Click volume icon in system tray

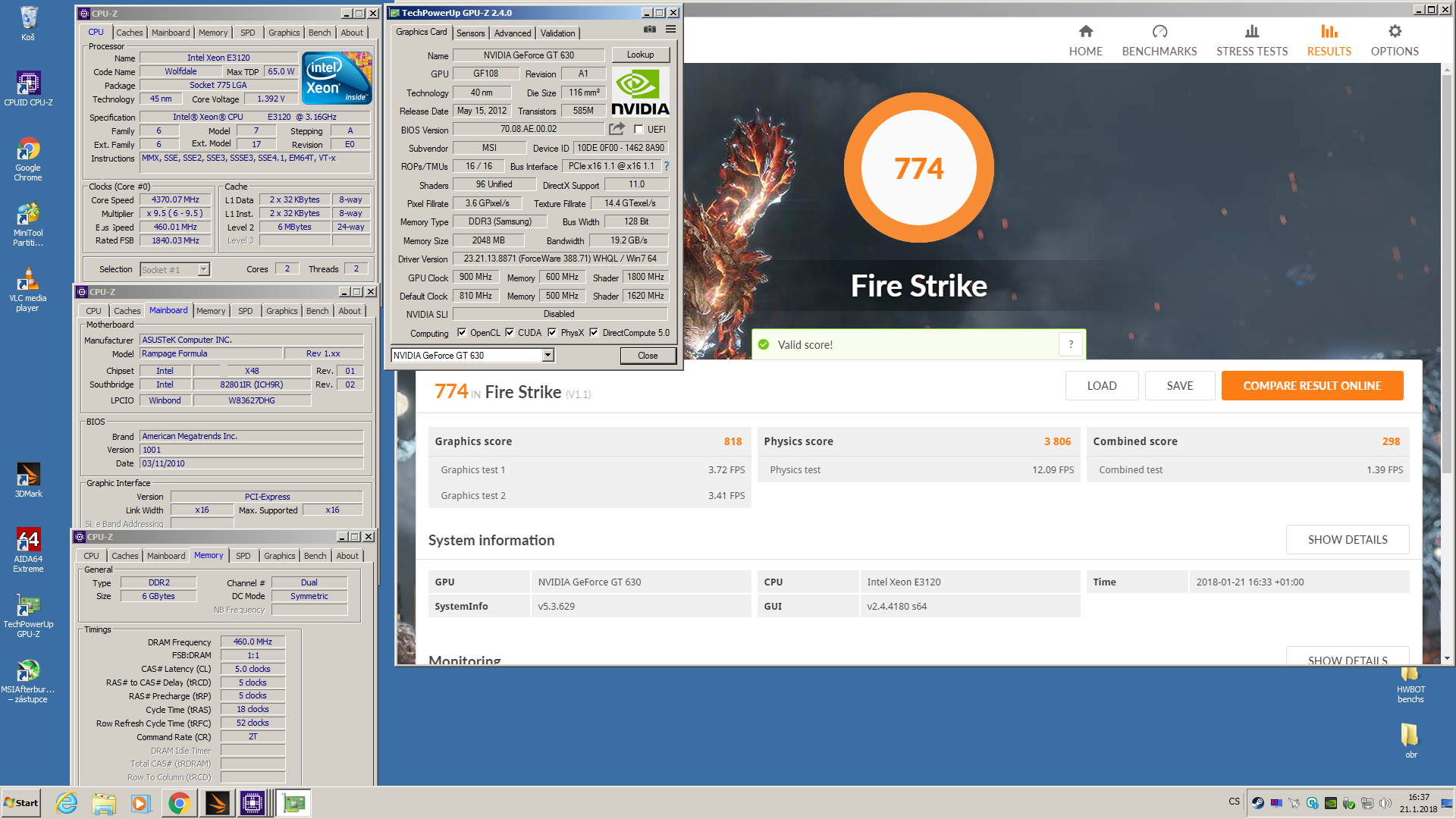pos(1385,803)
